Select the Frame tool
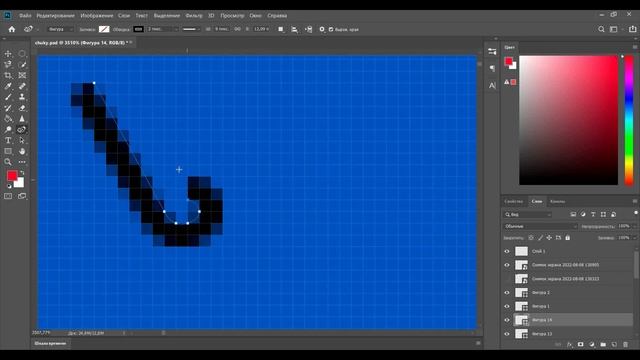 22,76
